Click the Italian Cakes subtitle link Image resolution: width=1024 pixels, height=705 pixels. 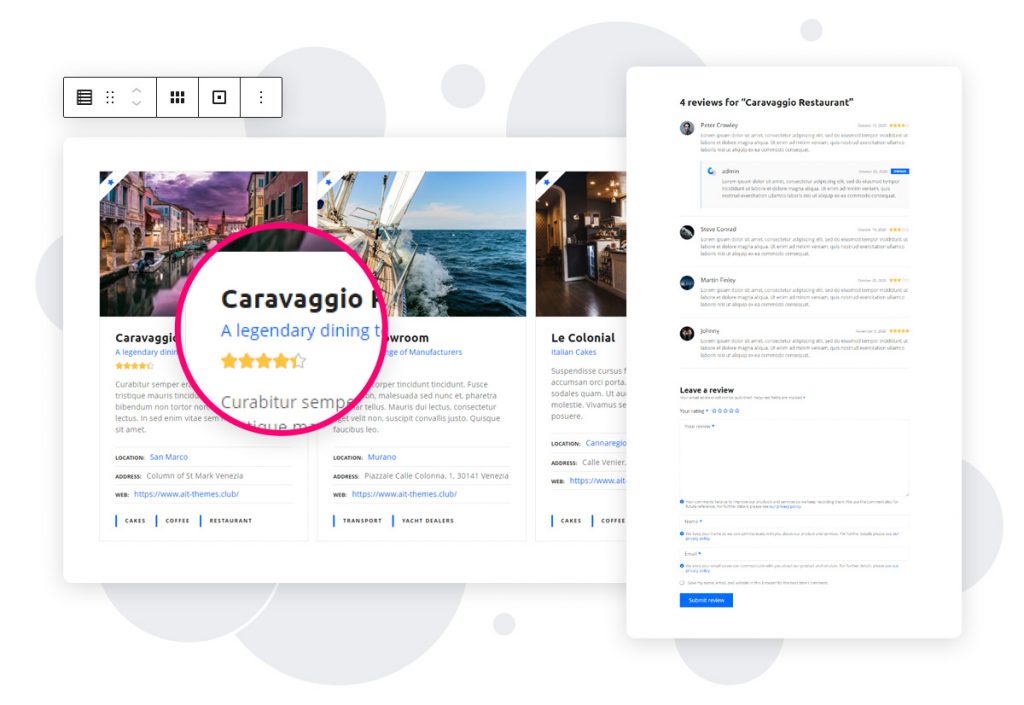point(573,352)
